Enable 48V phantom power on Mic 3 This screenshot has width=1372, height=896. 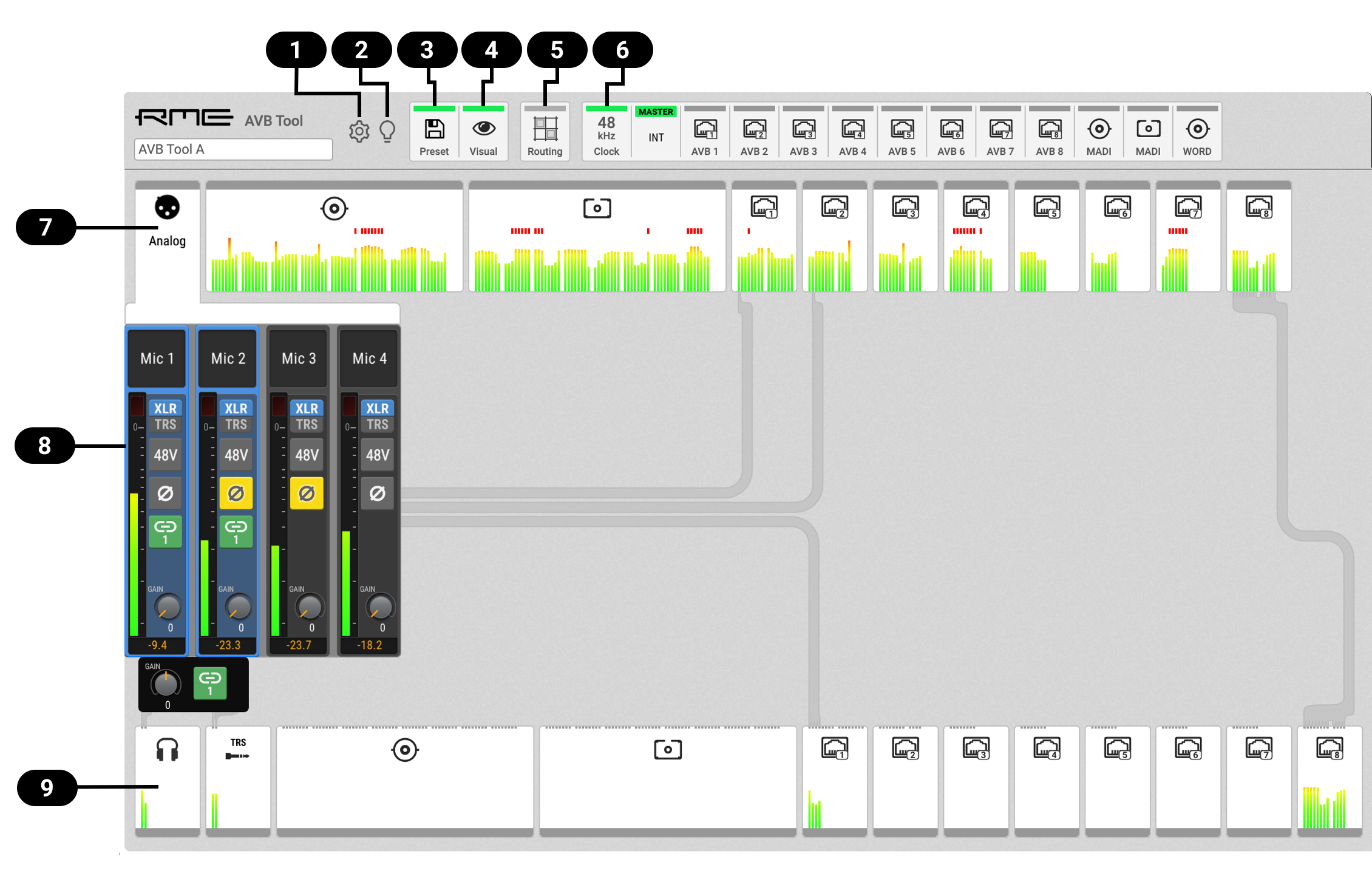coord(307,455)
